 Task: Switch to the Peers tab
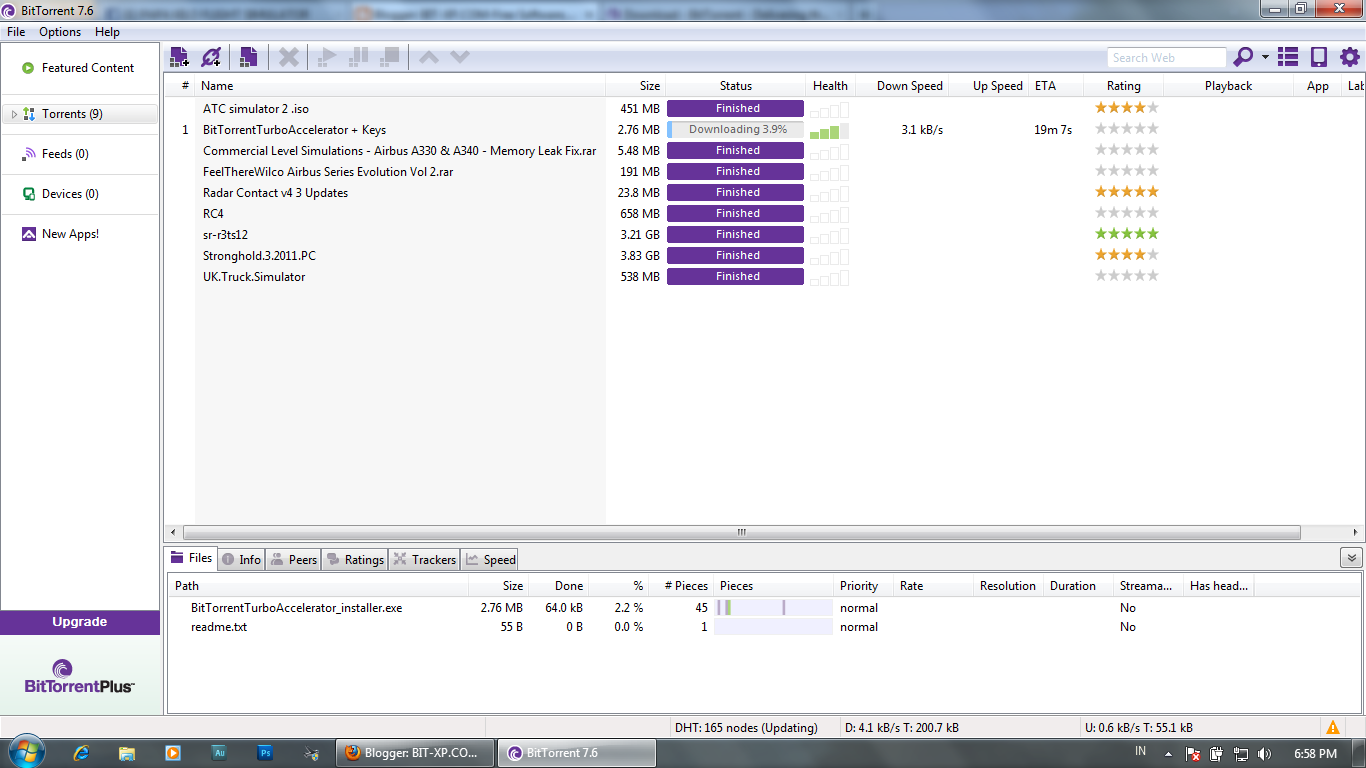pos(294,559)
